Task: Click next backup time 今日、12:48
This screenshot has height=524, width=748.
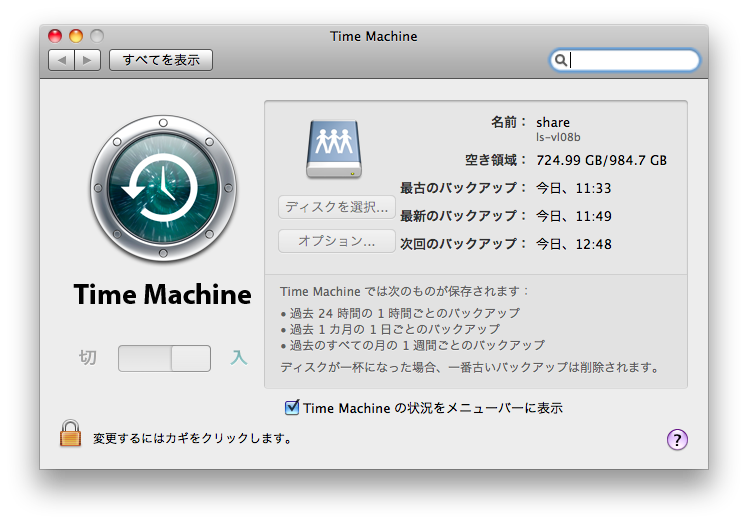Action: pos(573,244)
